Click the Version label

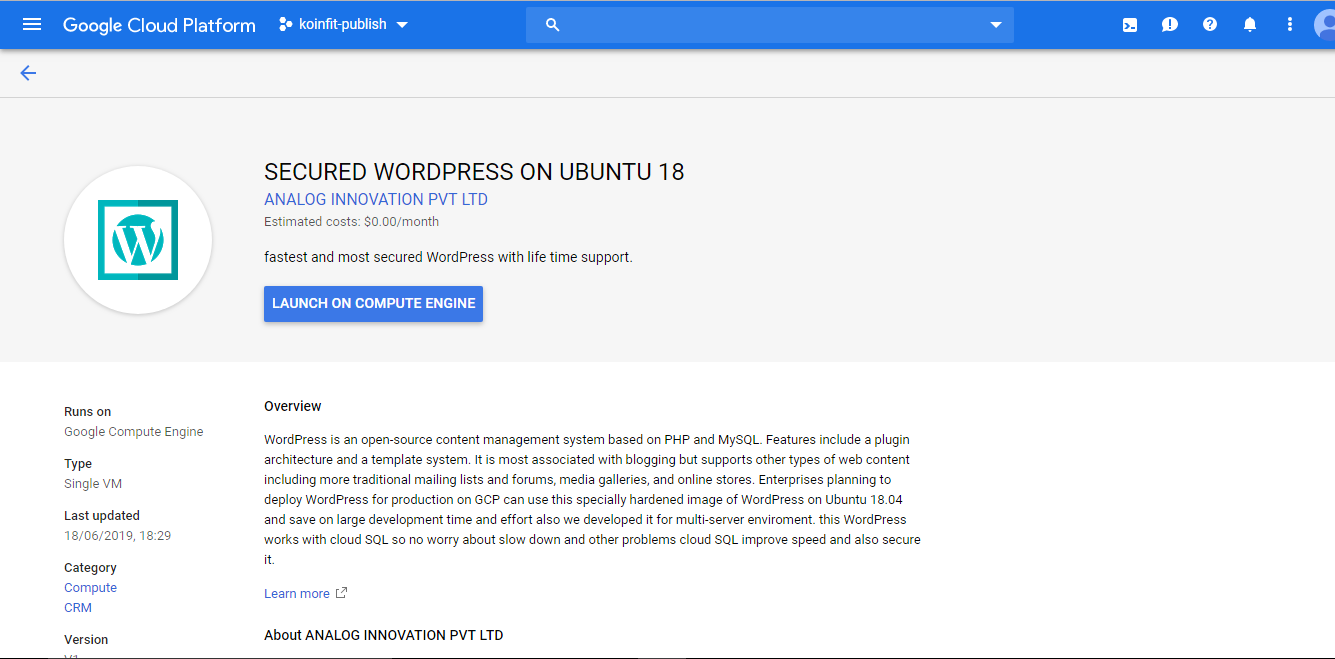(x=86, y=640)
